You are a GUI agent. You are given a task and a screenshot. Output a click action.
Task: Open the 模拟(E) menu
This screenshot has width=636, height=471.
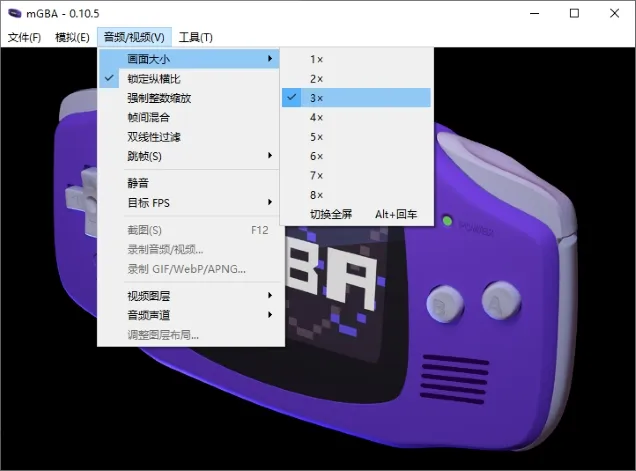[72, 37]
